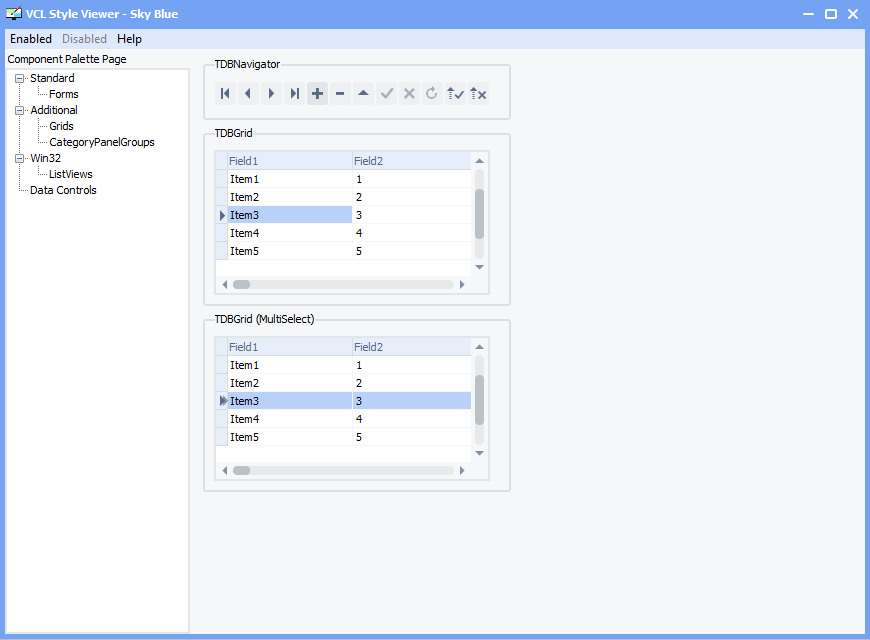Viewport: 870px width, 640px height.
Task: Click Field1 column header in first TDBGrid
Action: point(290,161)
